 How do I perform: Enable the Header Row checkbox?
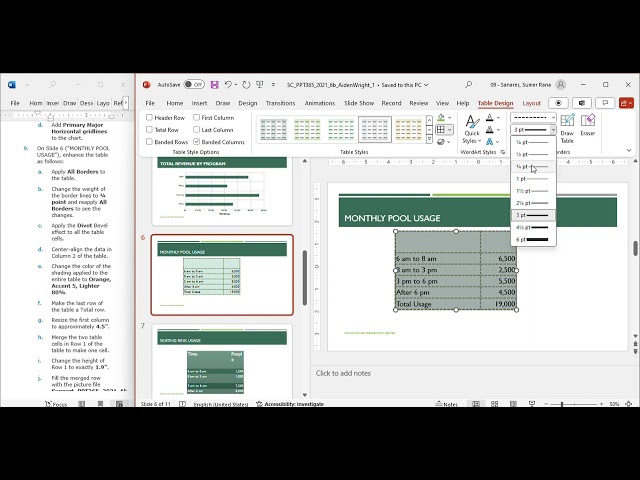149,118
